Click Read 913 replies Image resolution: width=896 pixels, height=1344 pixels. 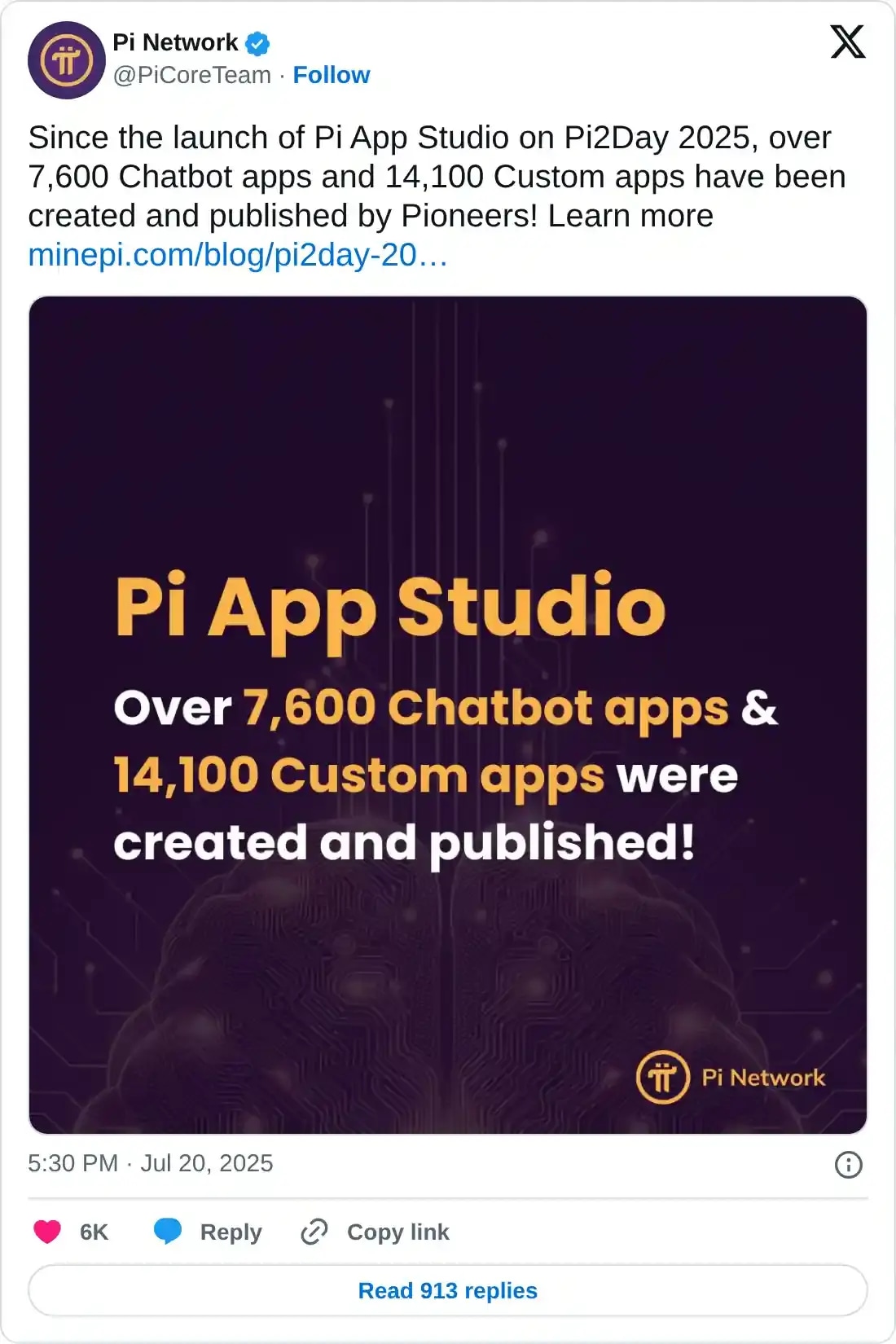click(448, 1291)
